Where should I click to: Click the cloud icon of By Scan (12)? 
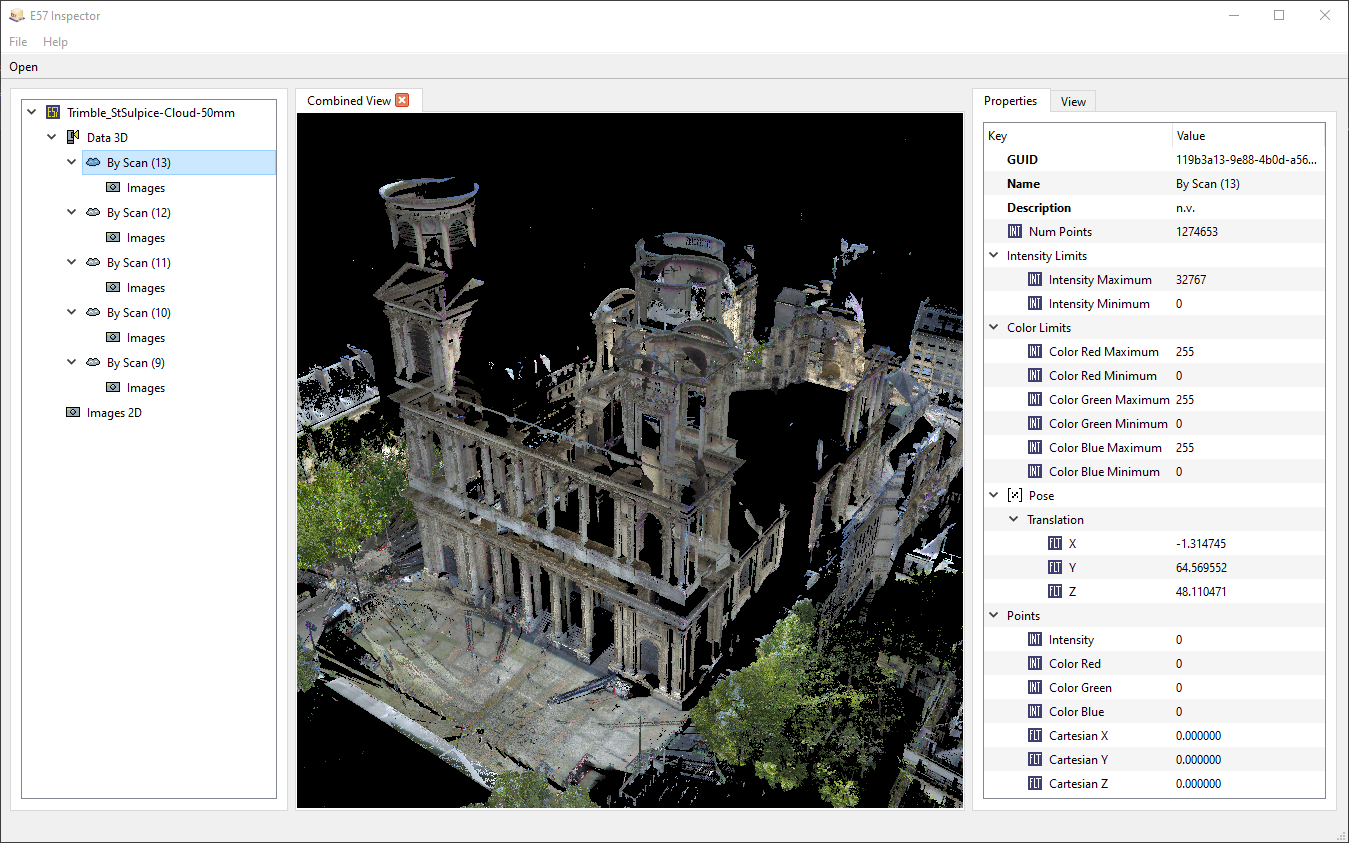(93, 213)
